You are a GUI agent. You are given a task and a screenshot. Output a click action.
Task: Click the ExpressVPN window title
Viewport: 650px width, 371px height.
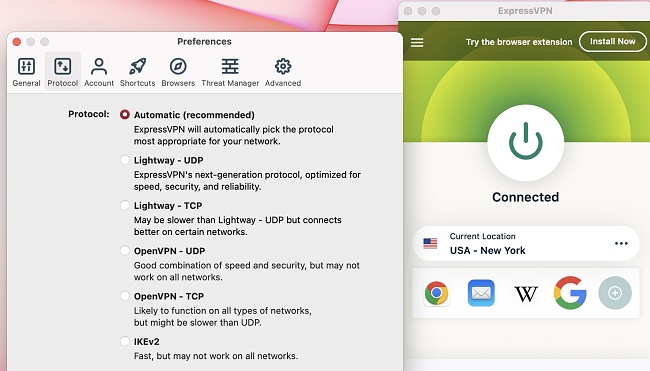pos(525,11)
